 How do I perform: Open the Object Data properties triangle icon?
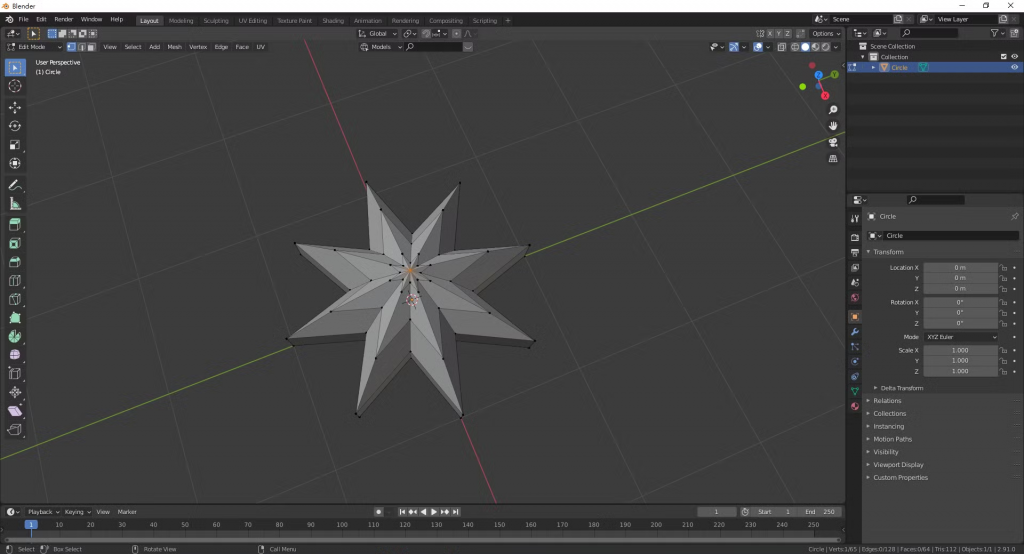(855, 391)
